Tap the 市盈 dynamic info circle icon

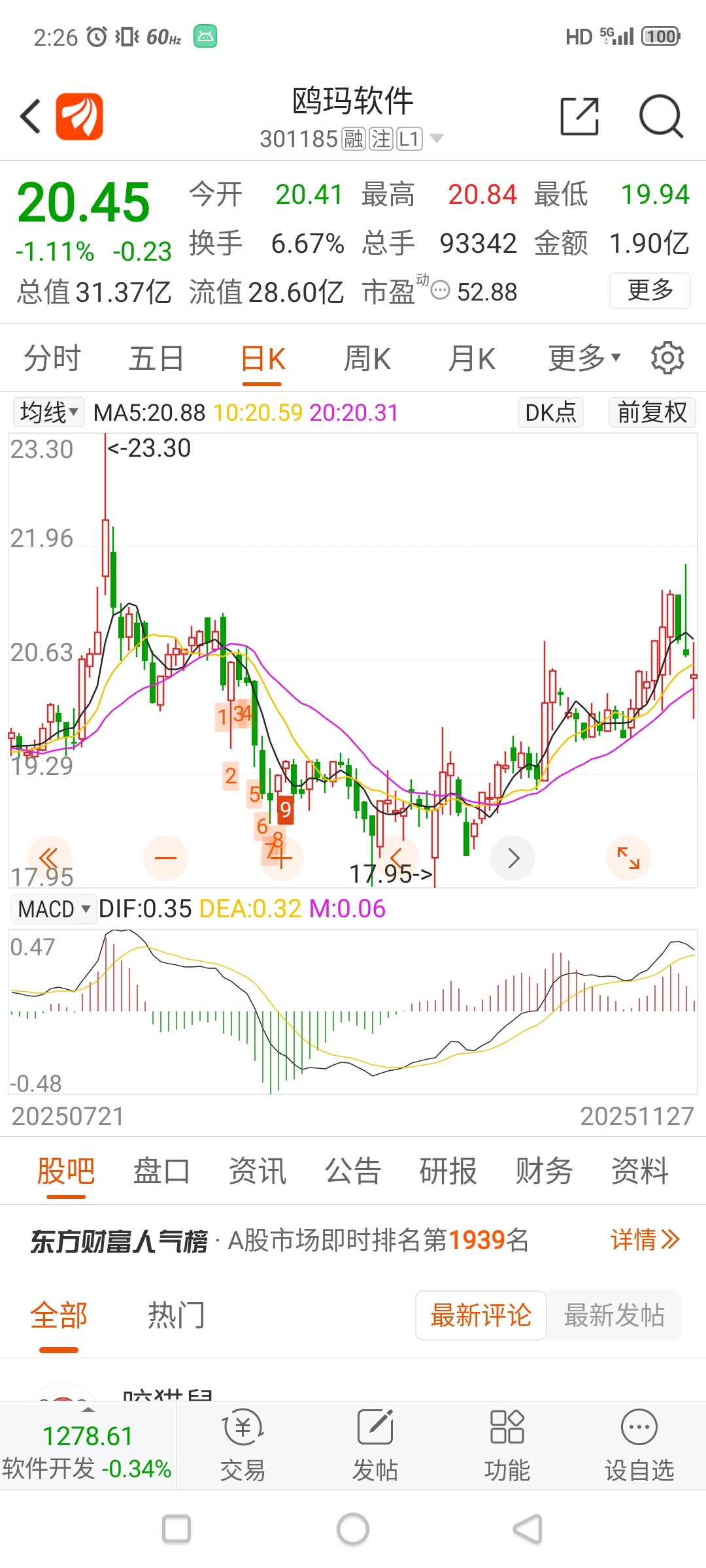(x=441, y=290)
